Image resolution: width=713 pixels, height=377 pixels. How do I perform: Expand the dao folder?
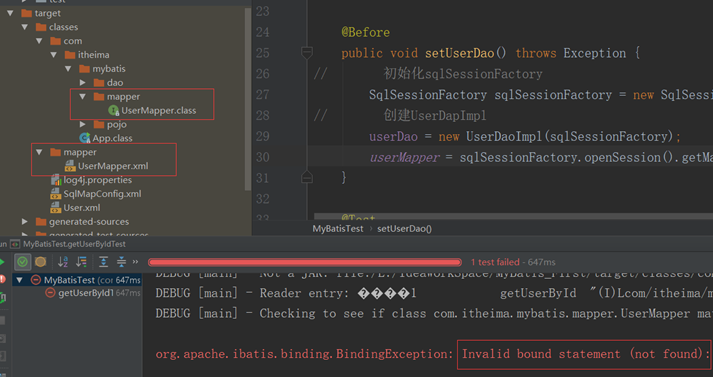click(83, 82)
